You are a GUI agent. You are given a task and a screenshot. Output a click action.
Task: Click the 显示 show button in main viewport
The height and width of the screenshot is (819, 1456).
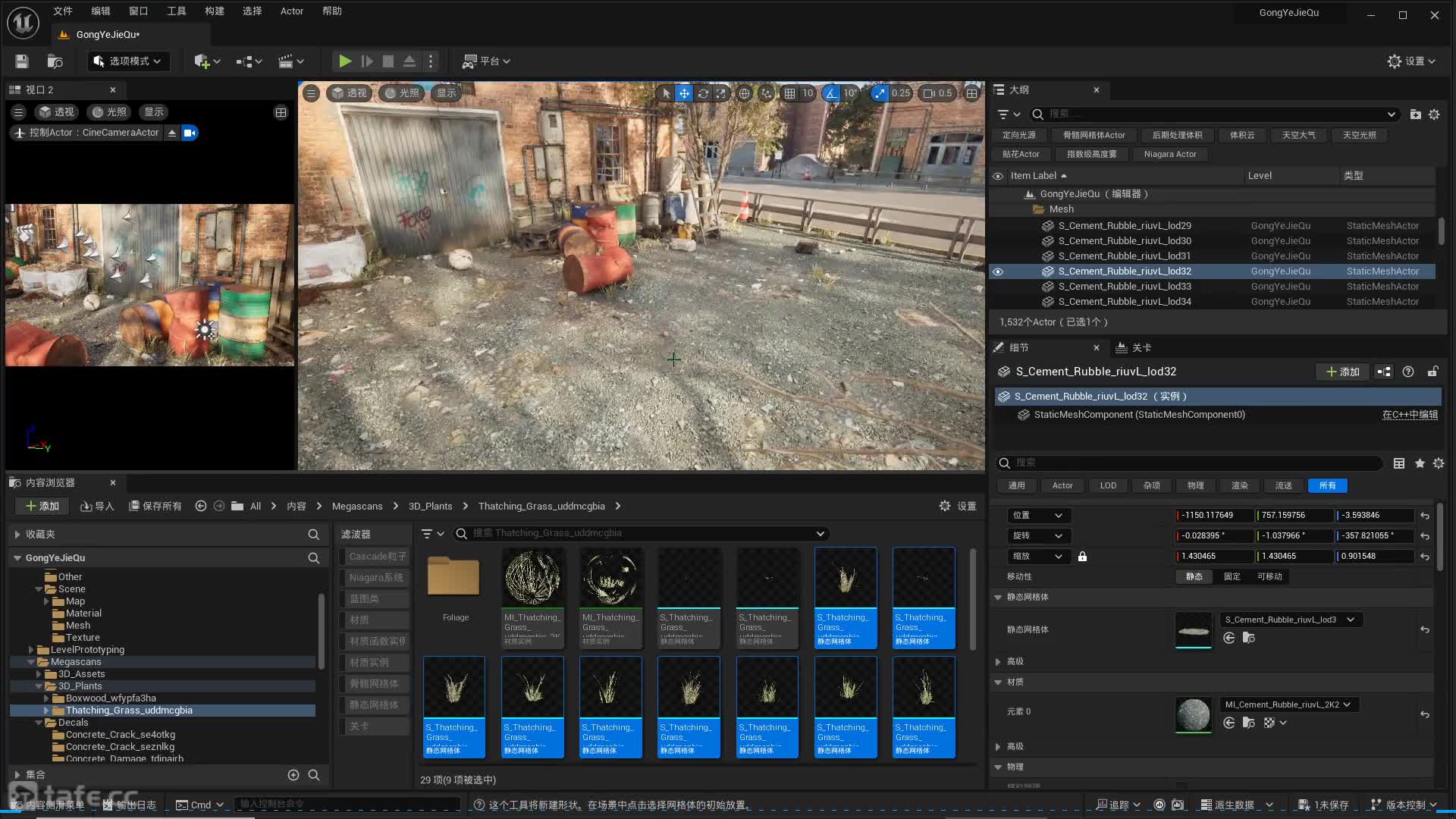pos(447,93)
